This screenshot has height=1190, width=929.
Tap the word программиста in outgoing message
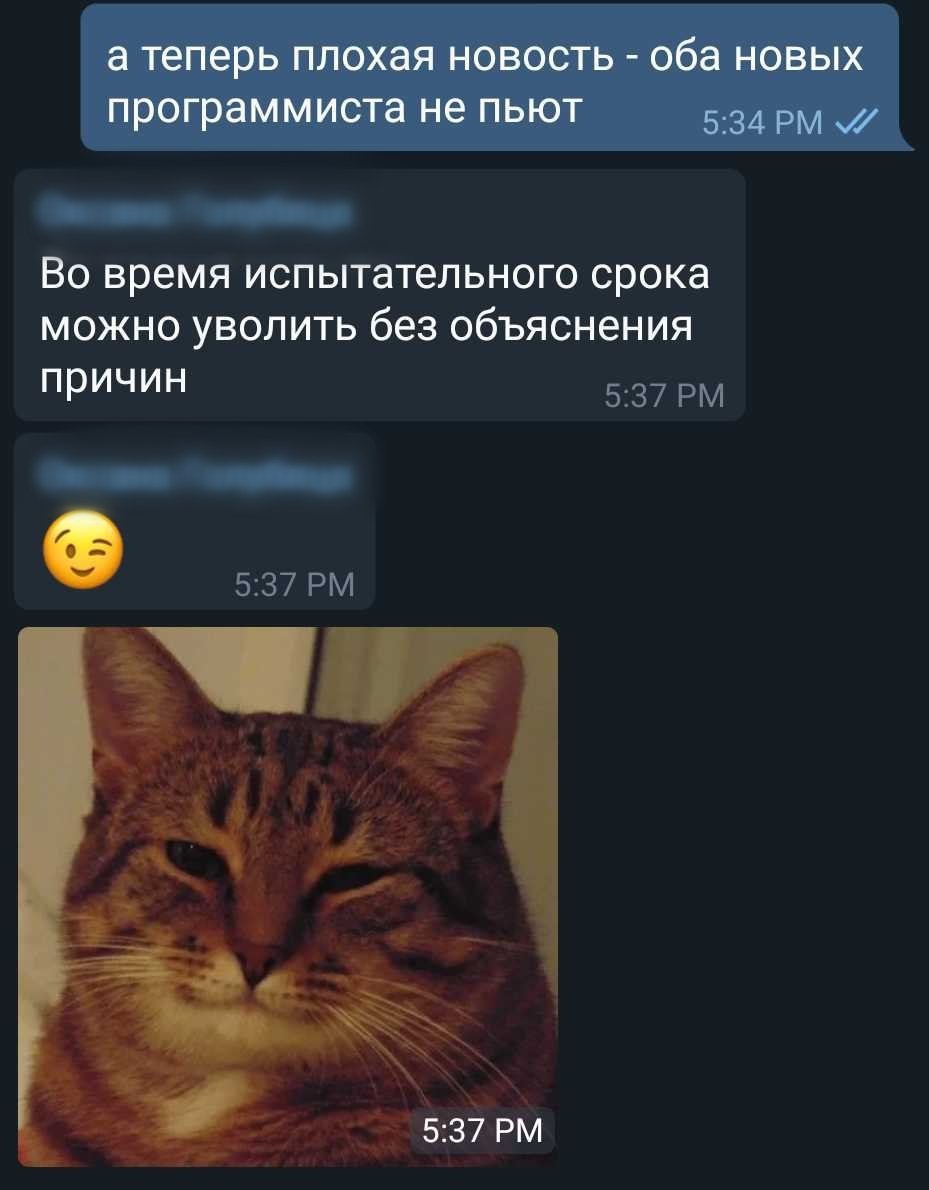coord(258,110)
